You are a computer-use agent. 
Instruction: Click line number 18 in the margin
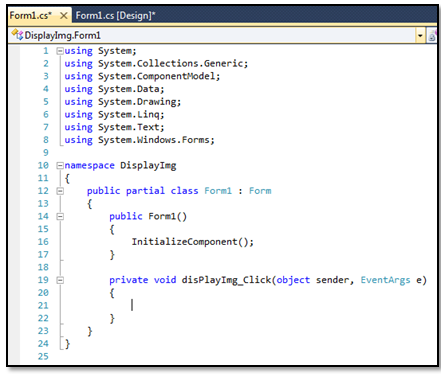(x=43, y=267)
